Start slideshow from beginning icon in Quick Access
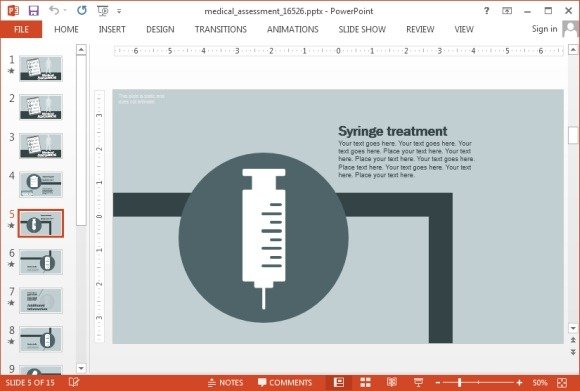The width and height of the screenshot is (580, 391). tap(102, 11)
